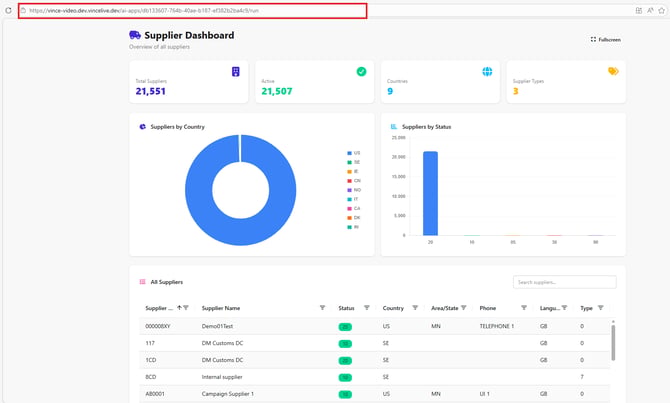Click the browser reload icon
The image size is (670, 403).
click(x=8, y=10)
